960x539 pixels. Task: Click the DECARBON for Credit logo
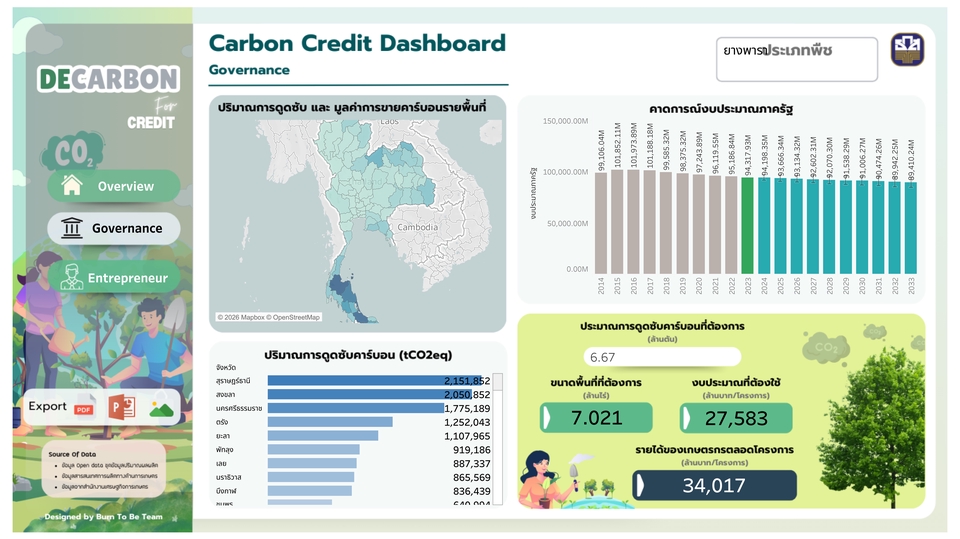(x=110, y=92)
